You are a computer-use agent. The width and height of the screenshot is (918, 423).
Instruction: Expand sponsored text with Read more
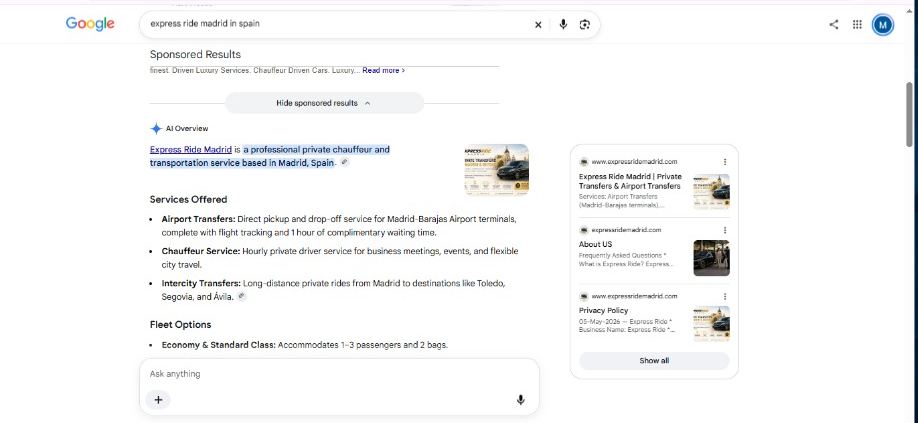[x=383, y=71]
